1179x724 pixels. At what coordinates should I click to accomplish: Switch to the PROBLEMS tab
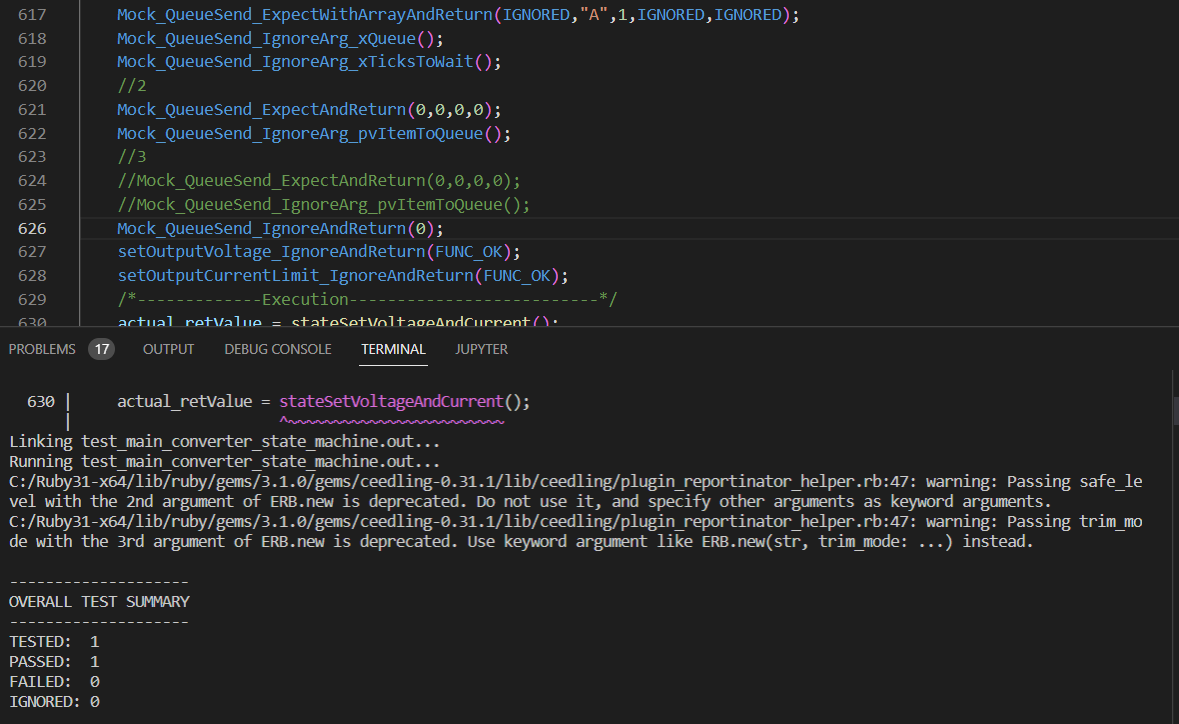click(40, 349)
